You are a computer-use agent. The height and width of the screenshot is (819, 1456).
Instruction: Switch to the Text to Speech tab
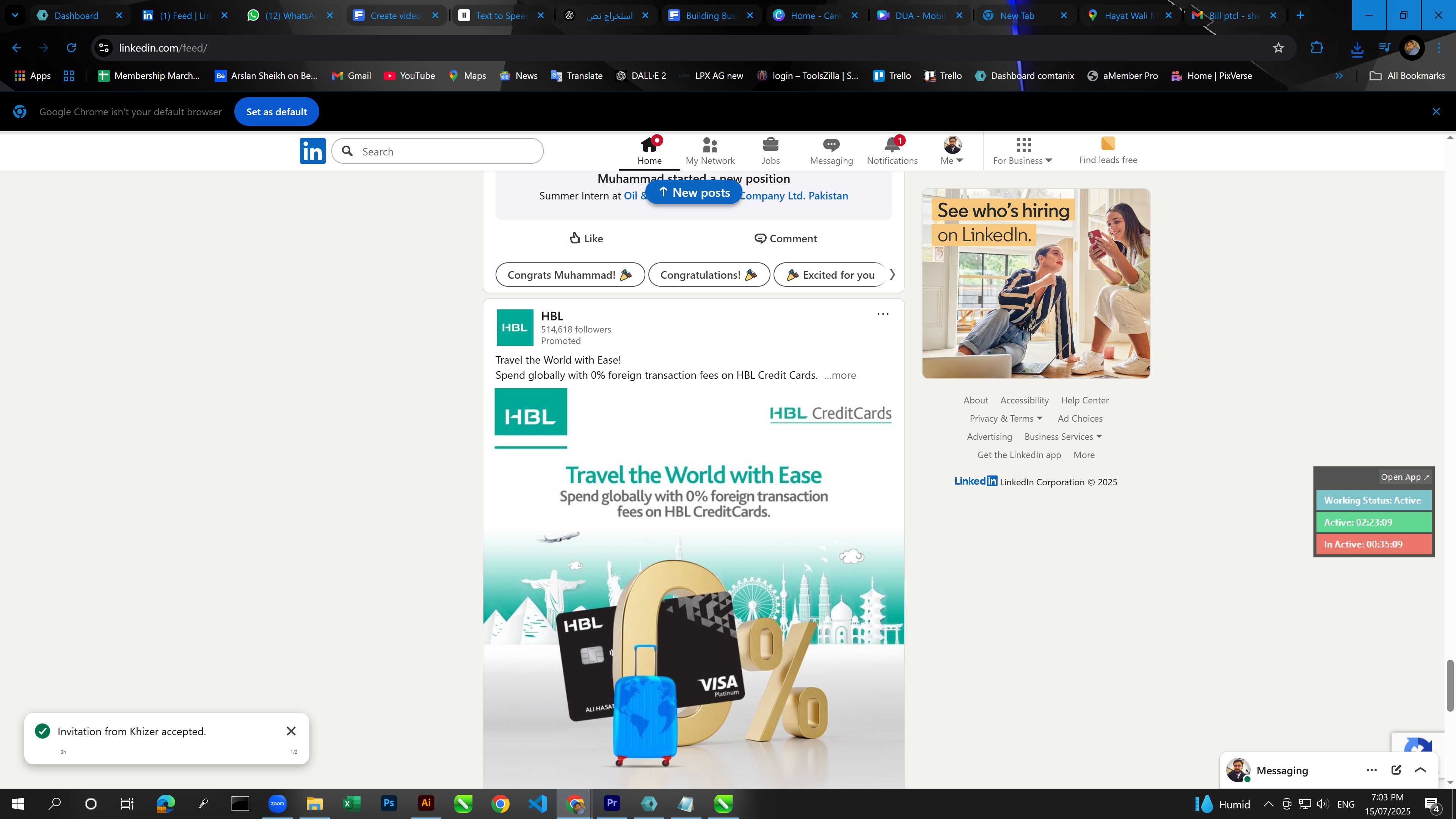coord(500,16)
